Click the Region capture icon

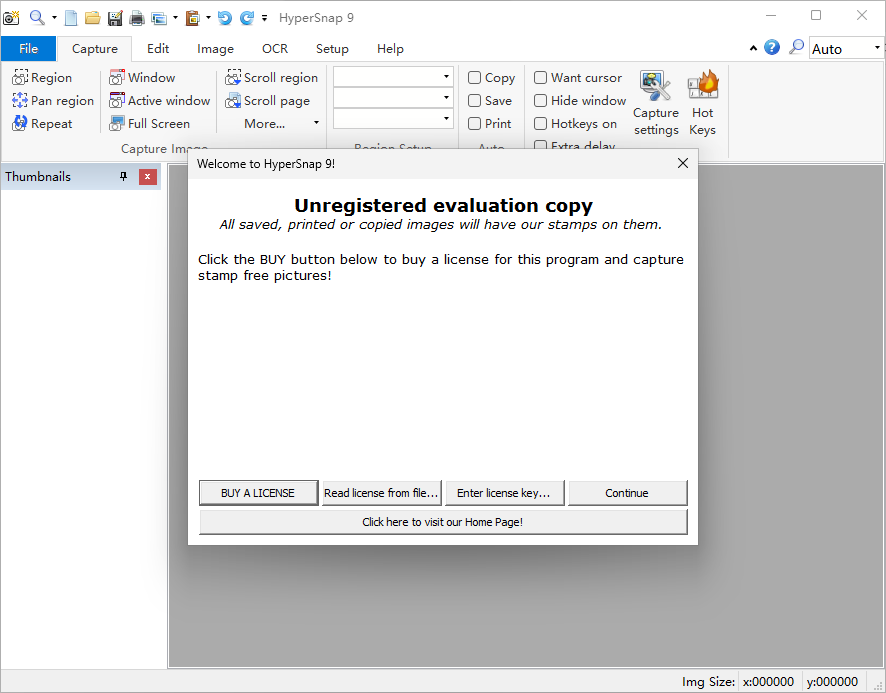(20, 78)
